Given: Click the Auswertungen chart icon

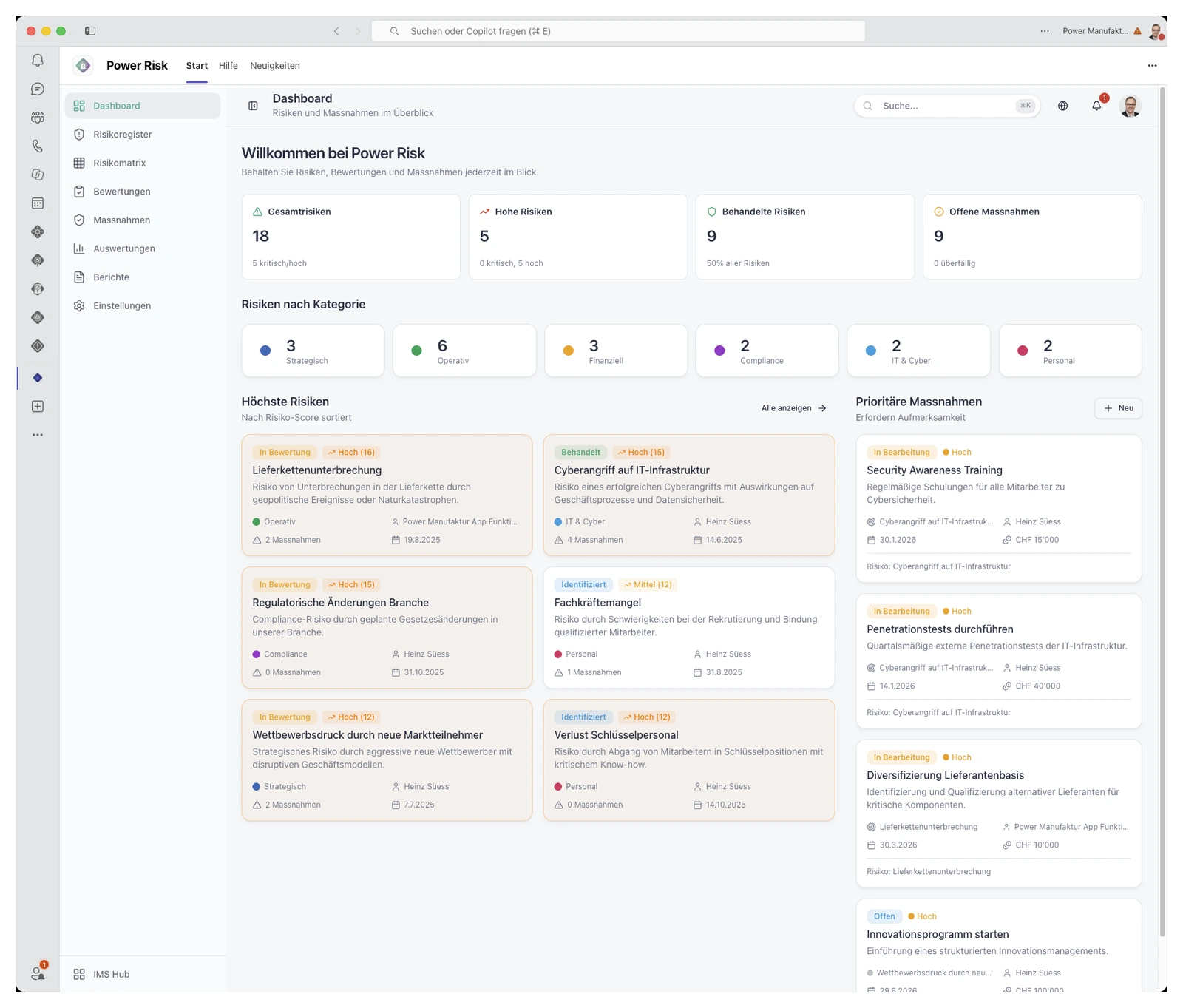Looking at the screenshot, I should (x=79, y=248).
